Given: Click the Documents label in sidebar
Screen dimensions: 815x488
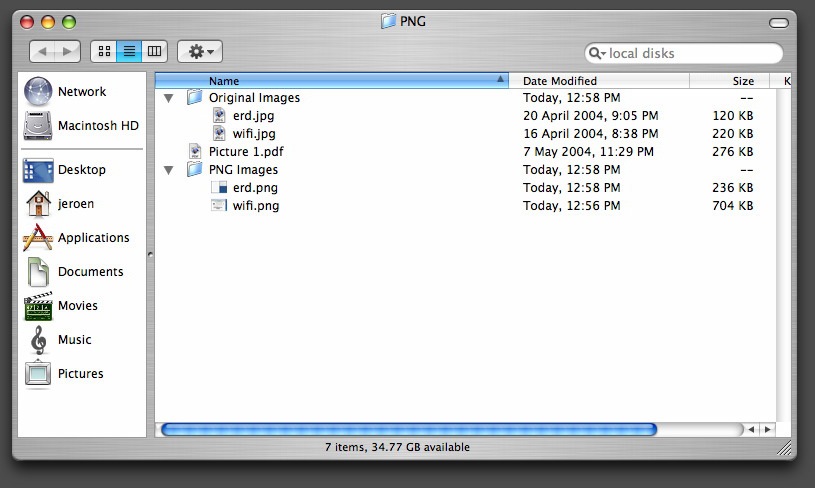Looking at the screenshot, I should coord(90,272).
